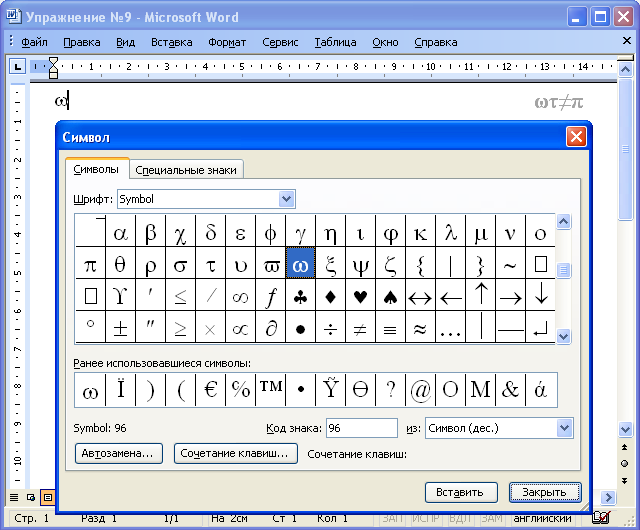Select the pi symbol in the grid

point(90,263)
